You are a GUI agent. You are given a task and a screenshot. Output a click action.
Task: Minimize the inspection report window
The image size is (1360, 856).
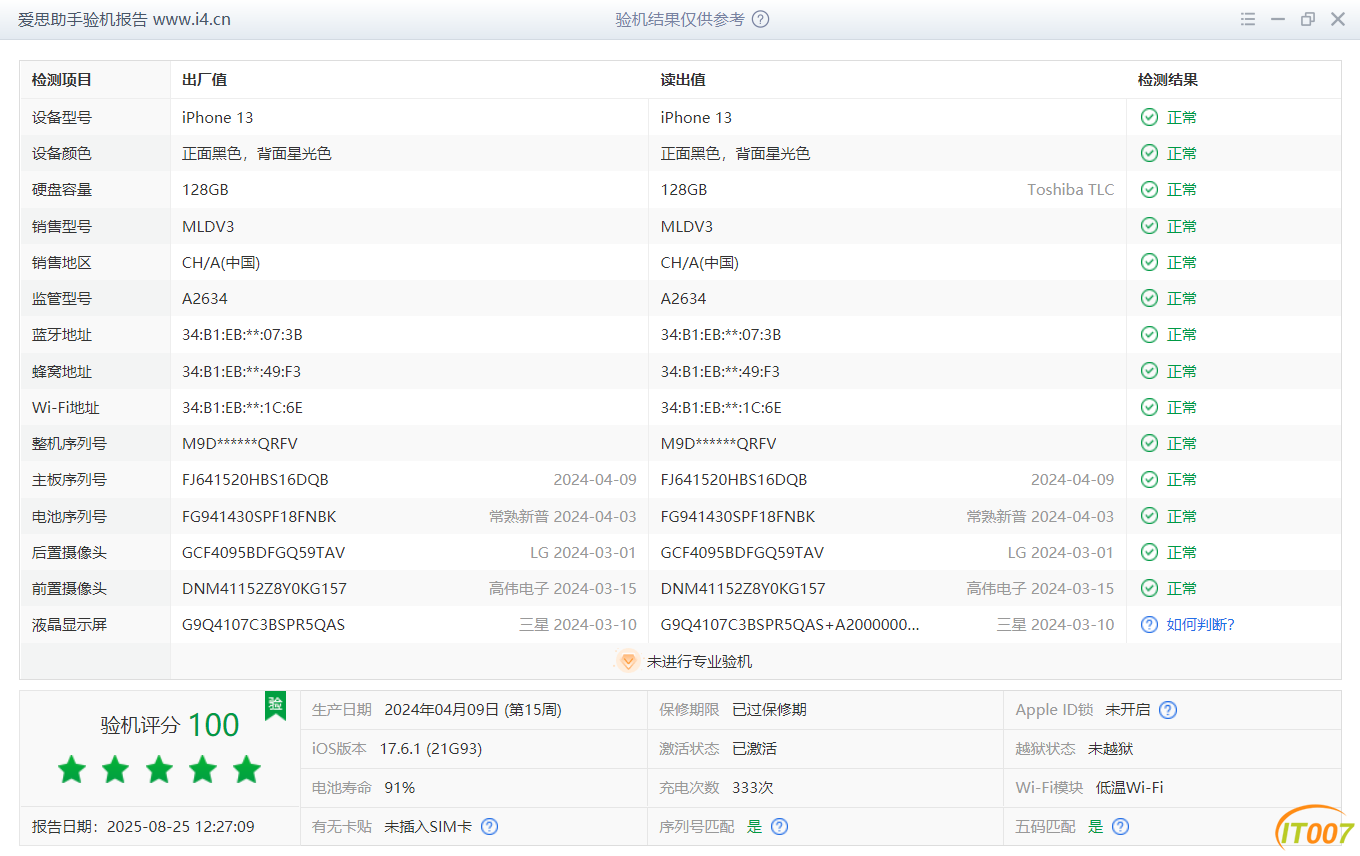1277,19
